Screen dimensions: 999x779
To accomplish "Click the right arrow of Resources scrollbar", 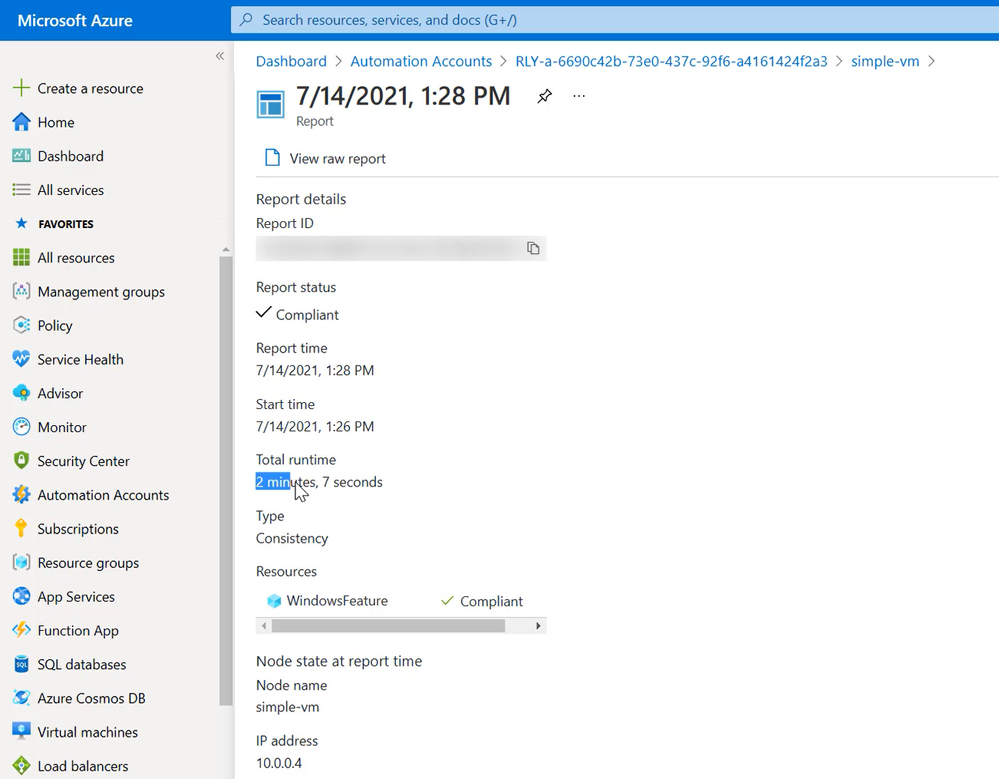I will coord(538,626).
